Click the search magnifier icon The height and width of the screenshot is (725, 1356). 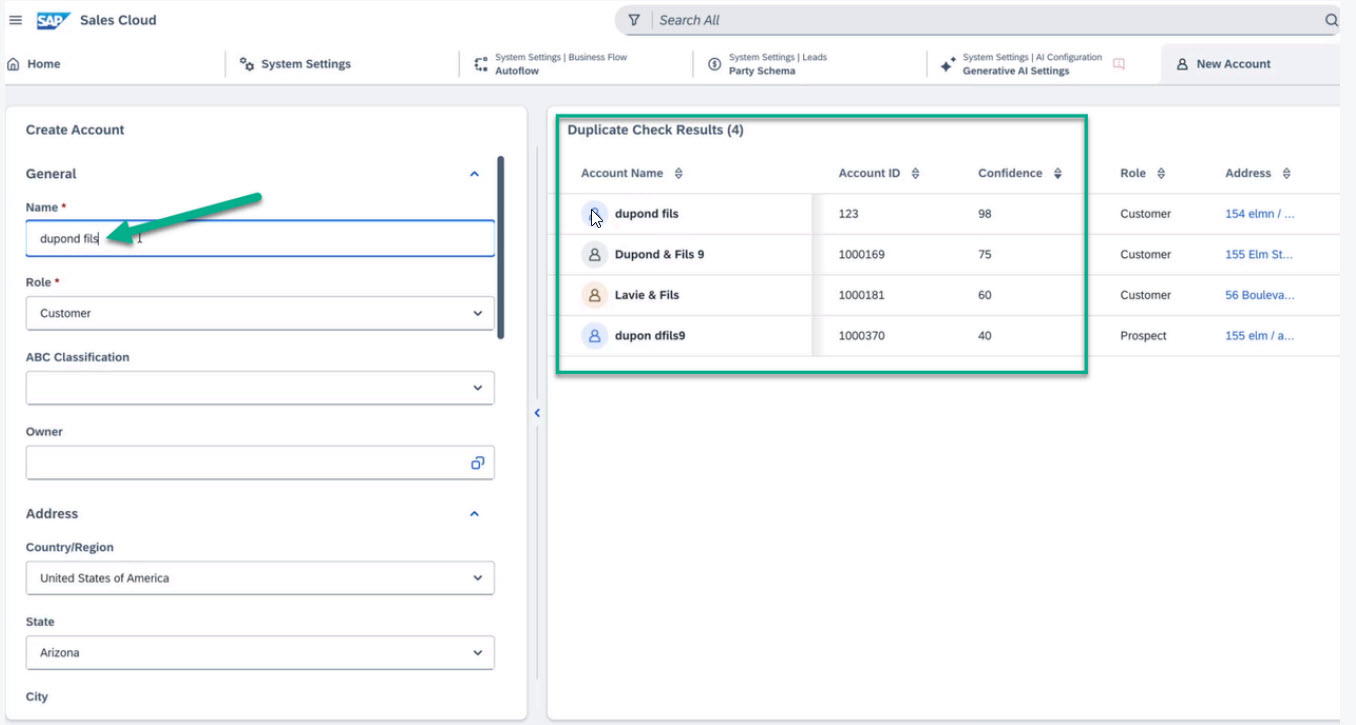(x=1331, y=20)
